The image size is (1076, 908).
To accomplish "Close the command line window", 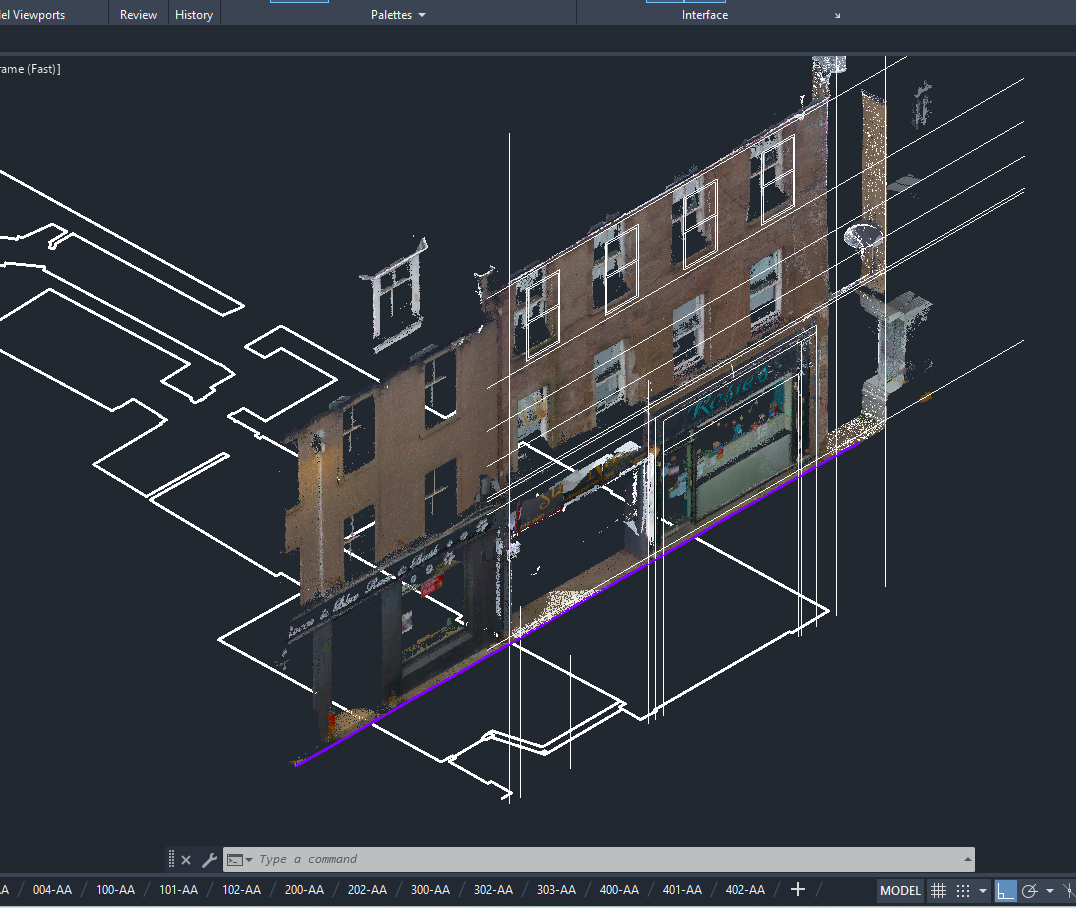I will click(186, 860).
